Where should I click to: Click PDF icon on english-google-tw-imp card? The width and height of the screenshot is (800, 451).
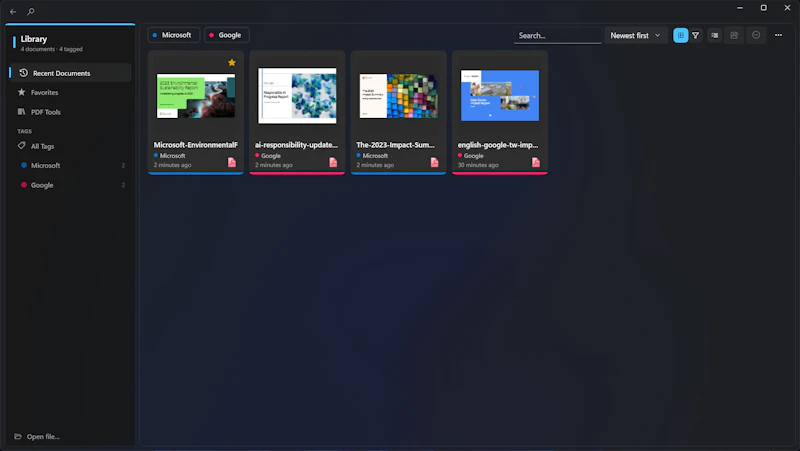pos(536,162)
